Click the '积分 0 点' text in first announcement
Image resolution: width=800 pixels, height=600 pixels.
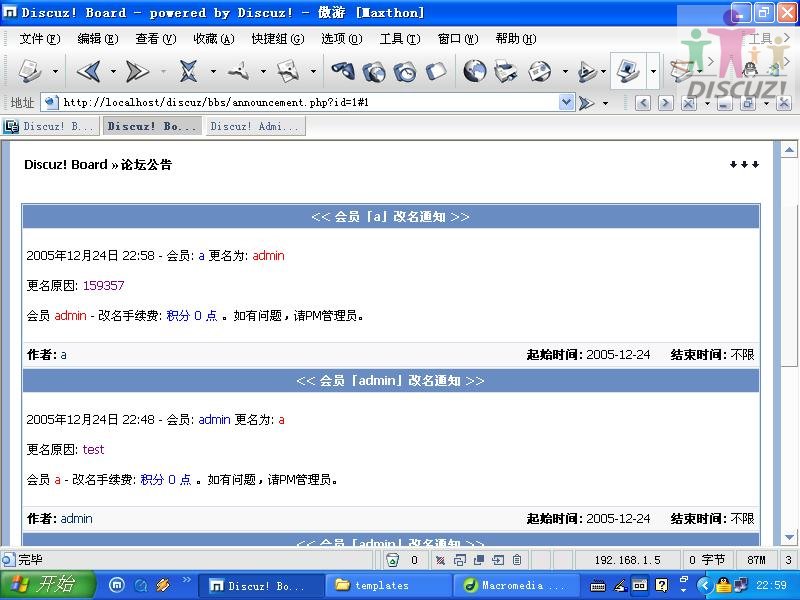[192, 316]
